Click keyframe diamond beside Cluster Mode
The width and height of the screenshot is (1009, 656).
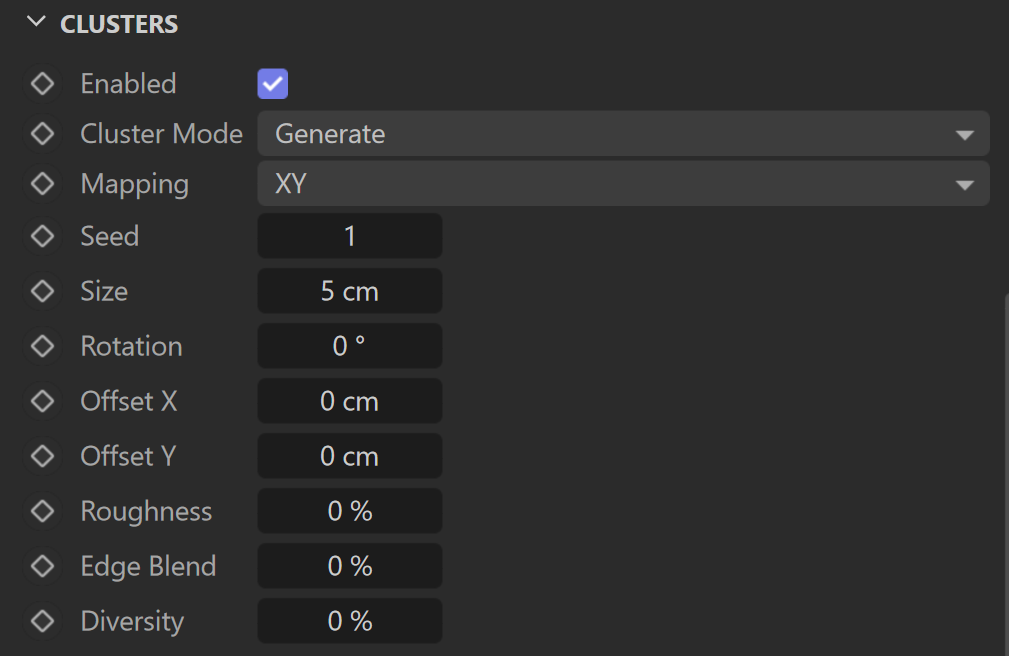pyautogui.click(x=42, y=134)
